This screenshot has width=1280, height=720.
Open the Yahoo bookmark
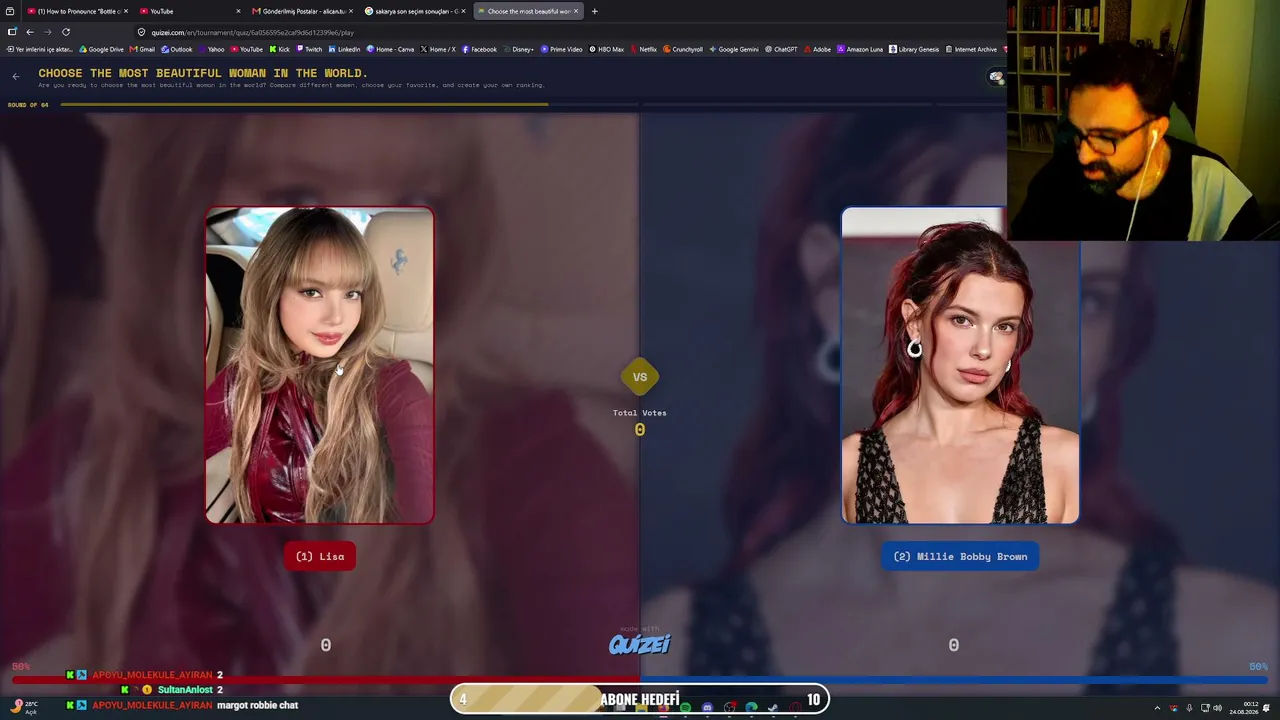coord(212,49)
